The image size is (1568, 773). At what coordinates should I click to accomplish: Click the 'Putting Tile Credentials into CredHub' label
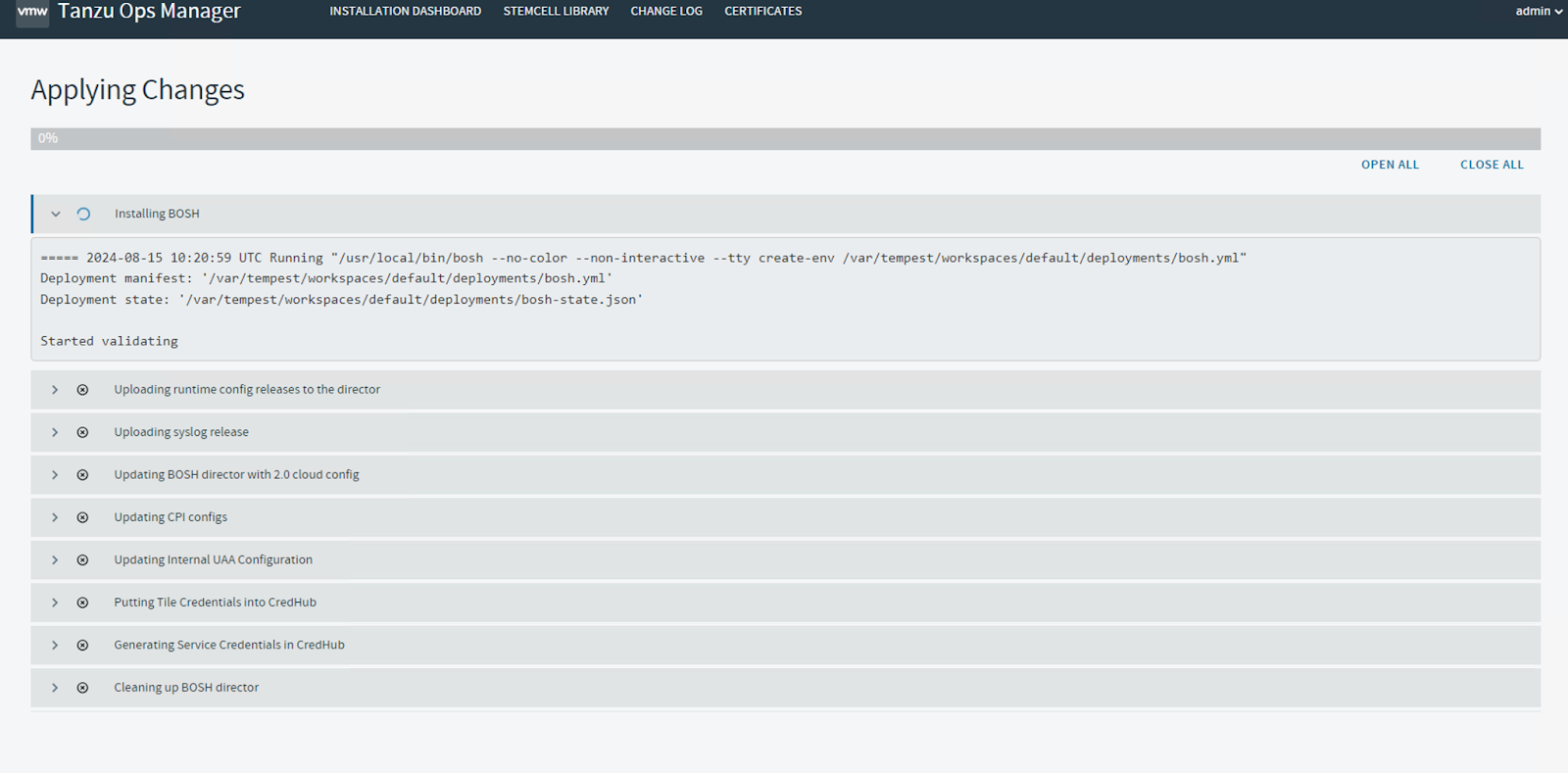tap(215, 603)
